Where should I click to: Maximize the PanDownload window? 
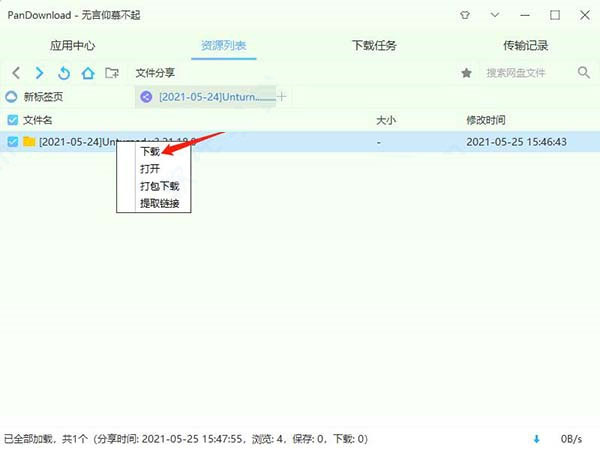[555, 15]
